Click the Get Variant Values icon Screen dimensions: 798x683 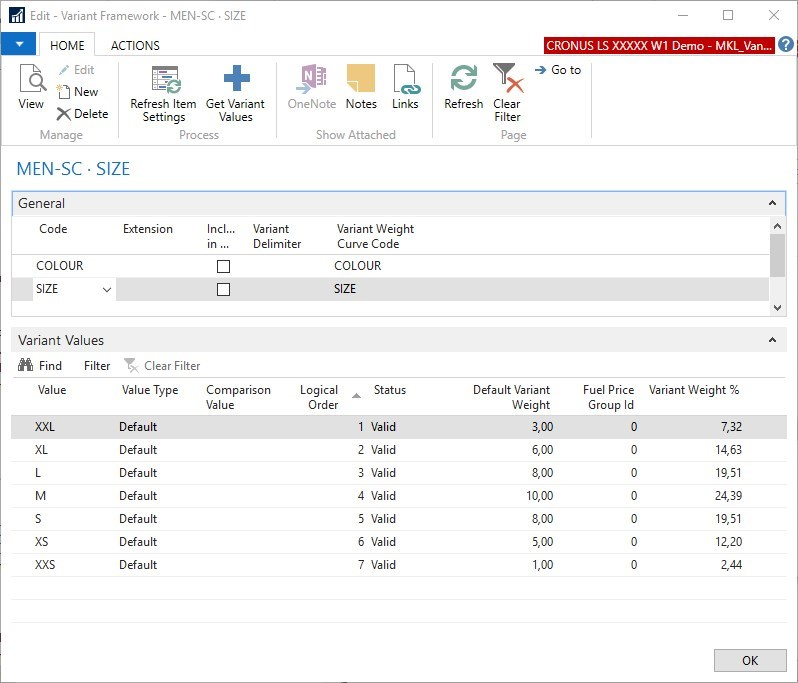[236, 80]
